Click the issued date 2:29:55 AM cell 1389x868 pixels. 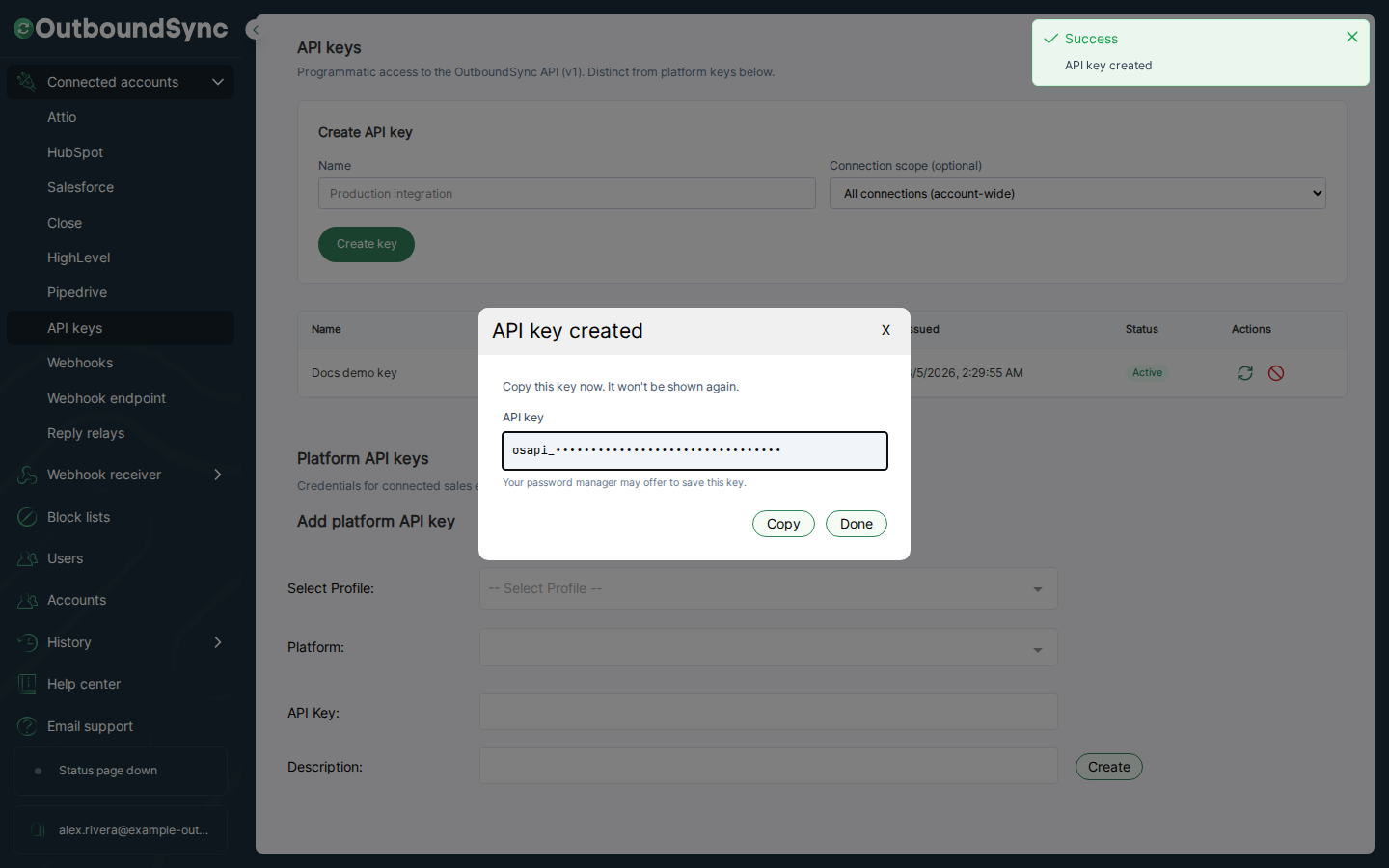[x=967, y=373]
